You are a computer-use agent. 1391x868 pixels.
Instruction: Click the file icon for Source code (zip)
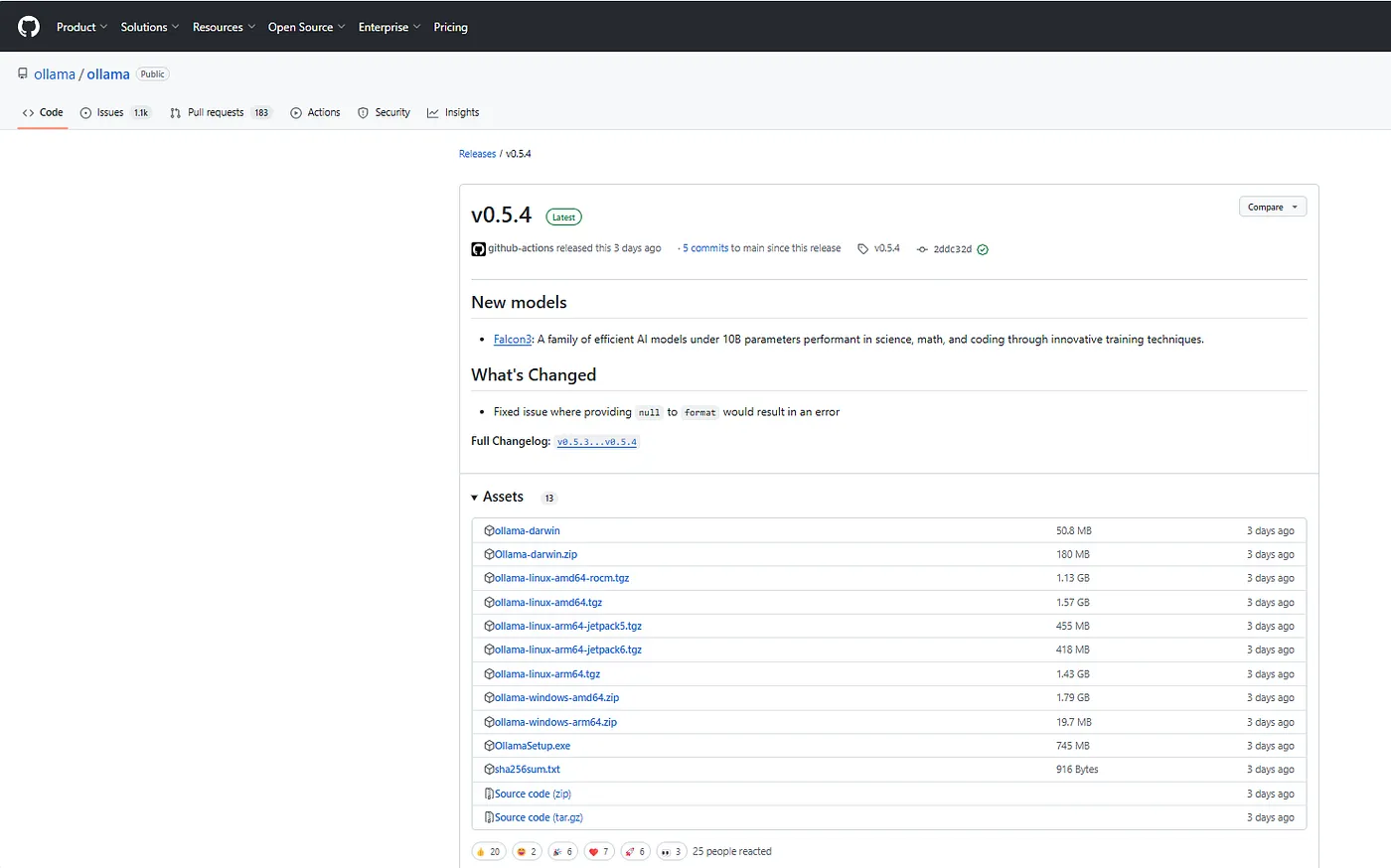click(x=489, y=794)
